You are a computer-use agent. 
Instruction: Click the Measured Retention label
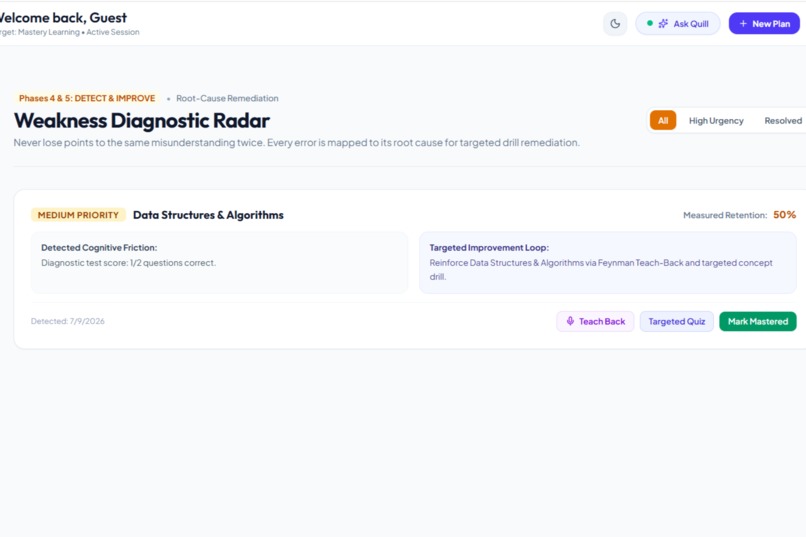pos(725,215)
